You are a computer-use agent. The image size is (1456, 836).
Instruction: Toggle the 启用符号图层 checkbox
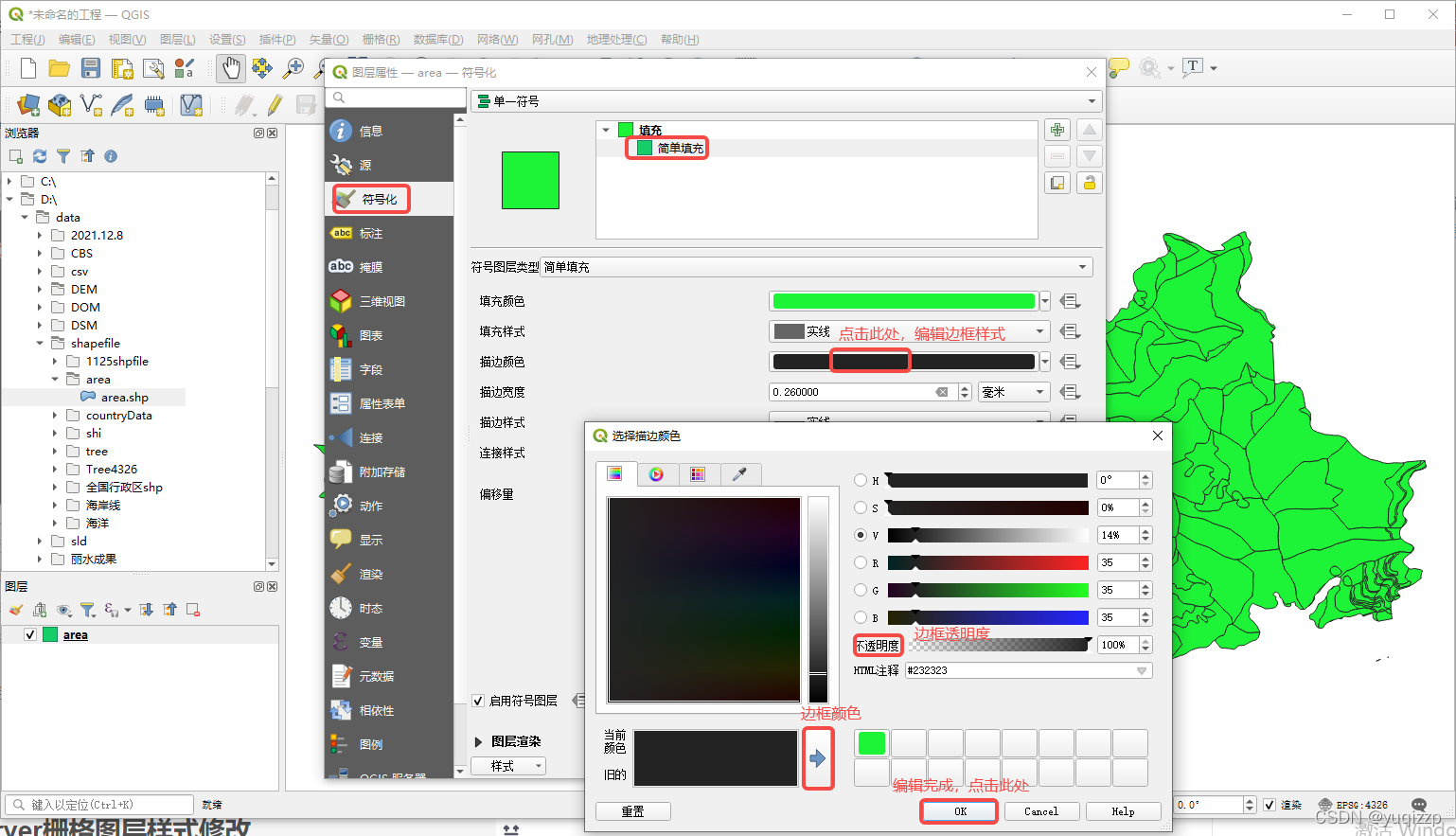[x=478, y=701]
